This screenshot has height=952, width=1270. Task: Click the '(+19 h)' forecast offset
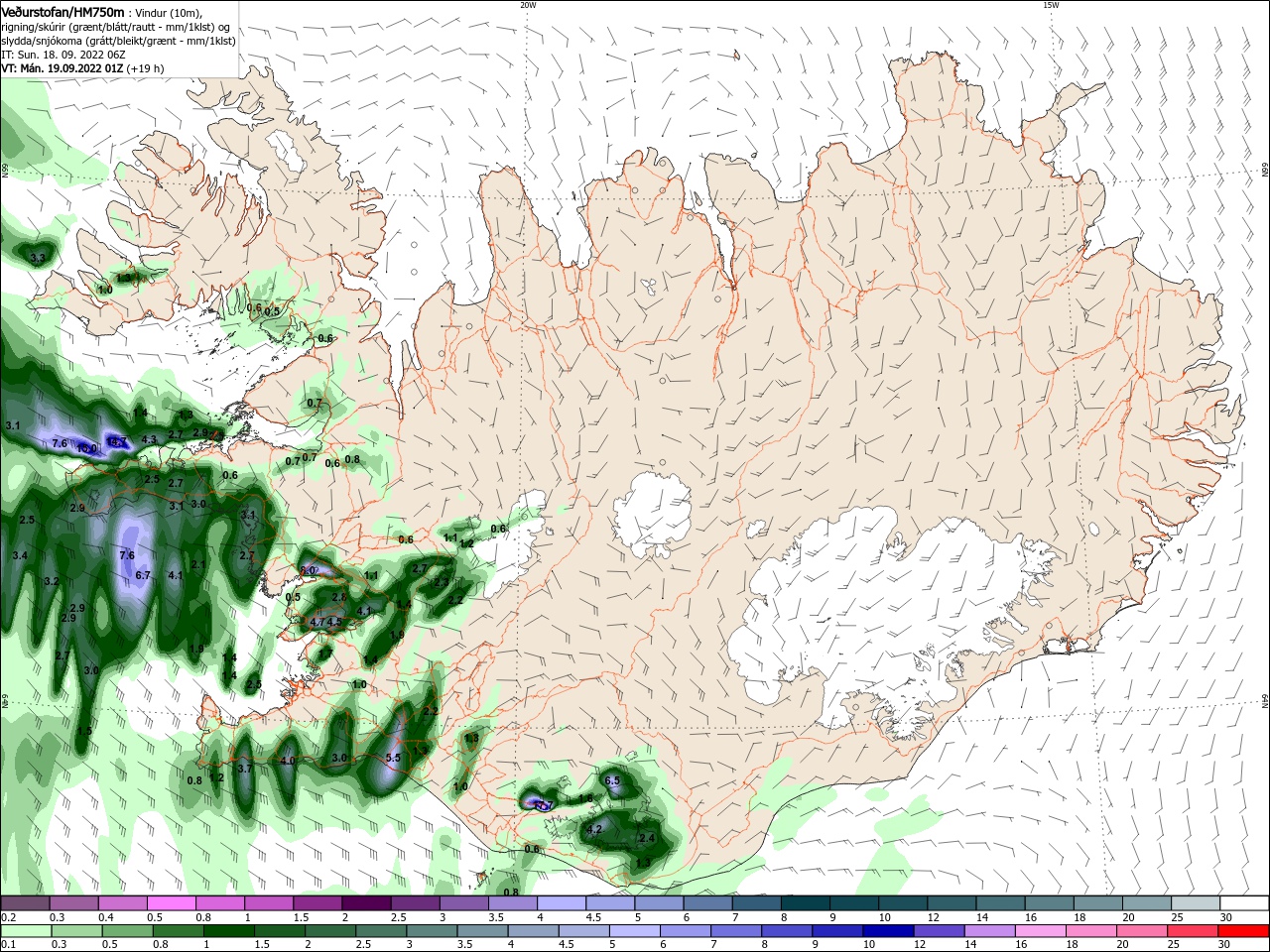[x=146, y=68]
